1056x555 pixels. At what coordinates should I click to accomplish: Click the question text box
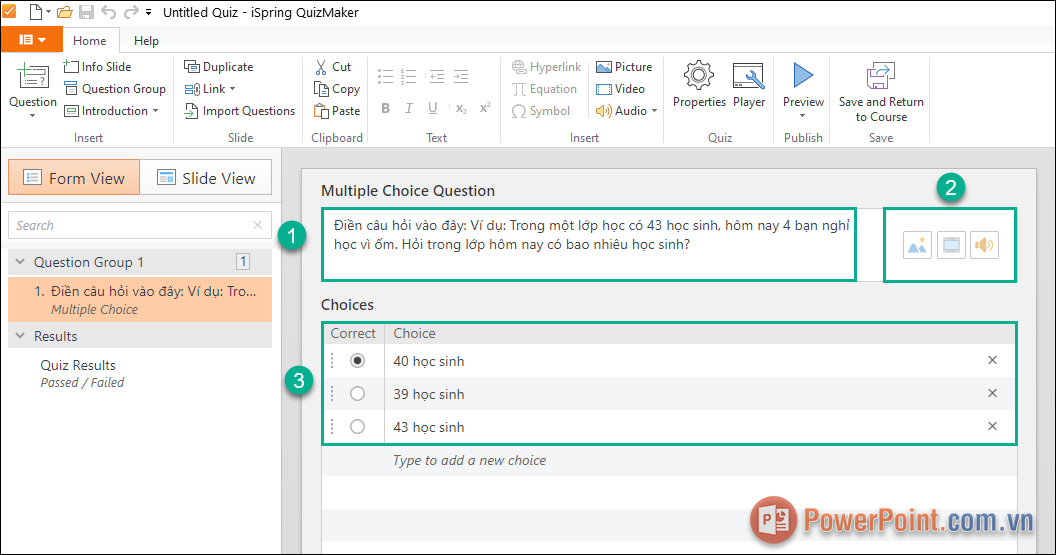[589, 244]
